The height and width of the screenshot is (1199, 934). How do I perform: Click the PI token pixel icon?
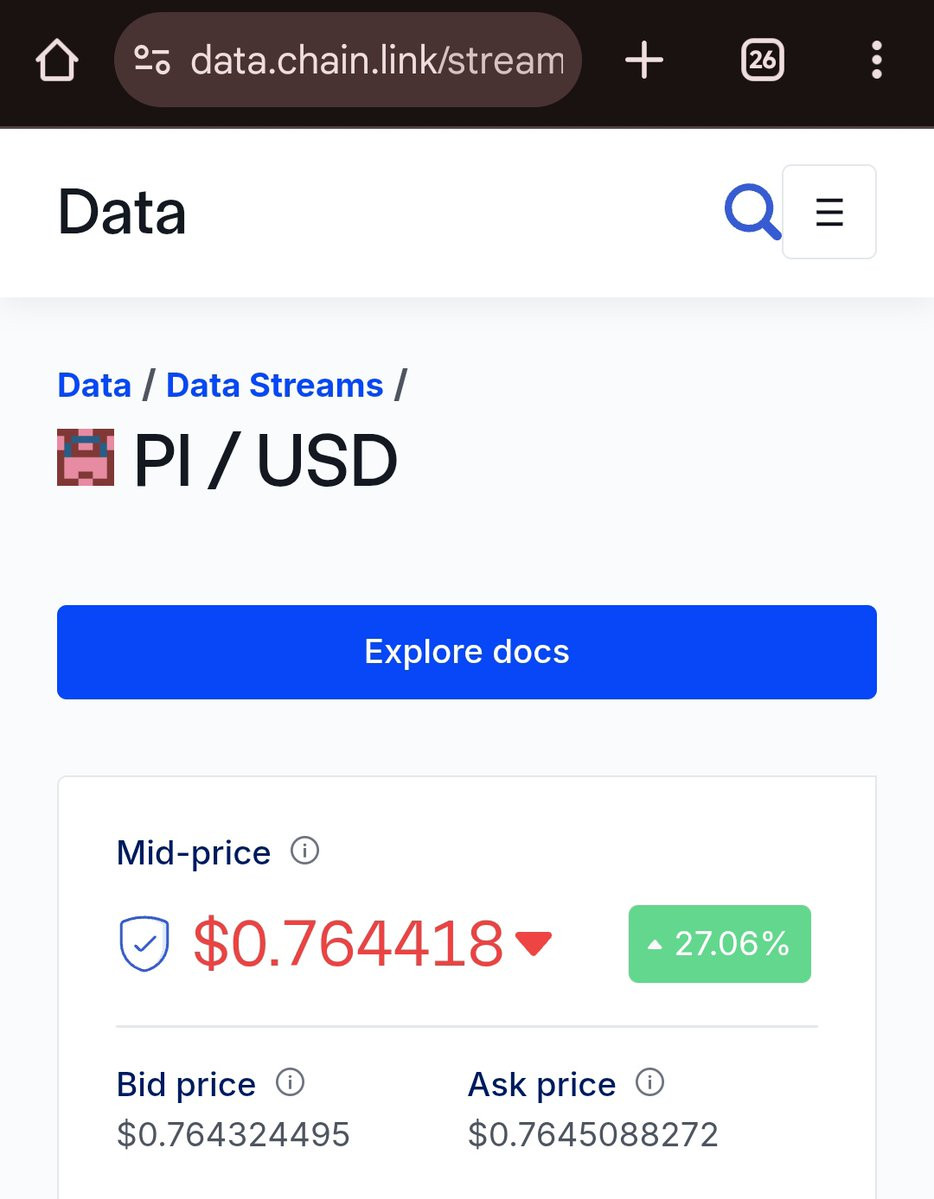point(86,457)
